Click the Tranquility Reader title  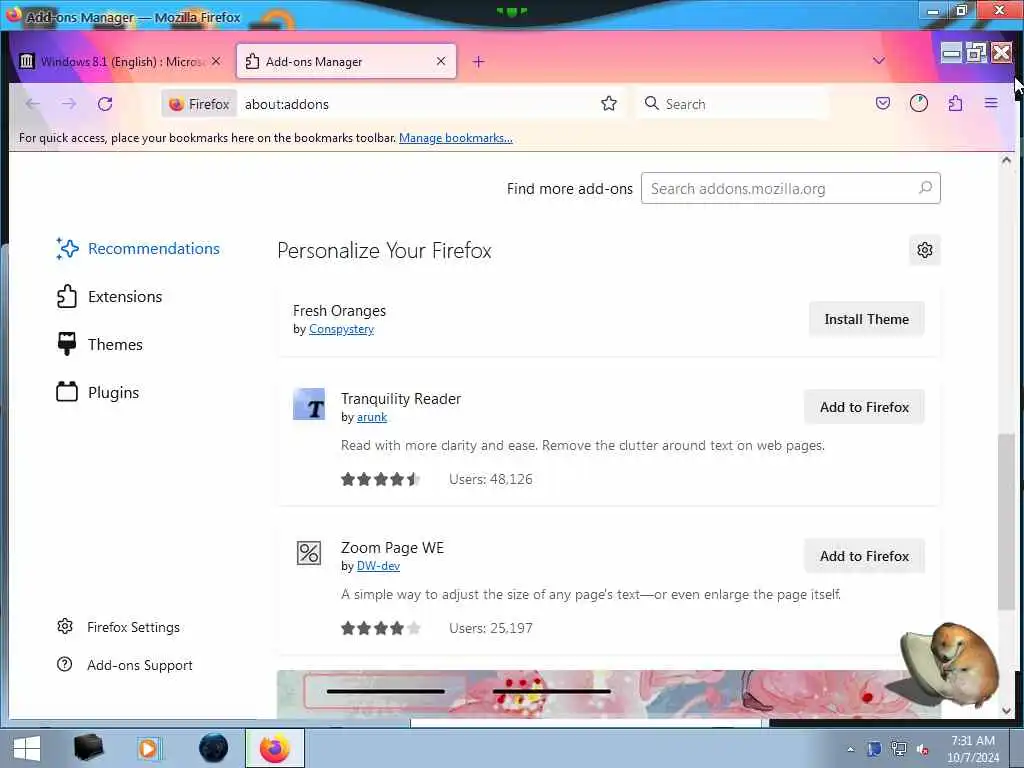(x=401, y=399)
